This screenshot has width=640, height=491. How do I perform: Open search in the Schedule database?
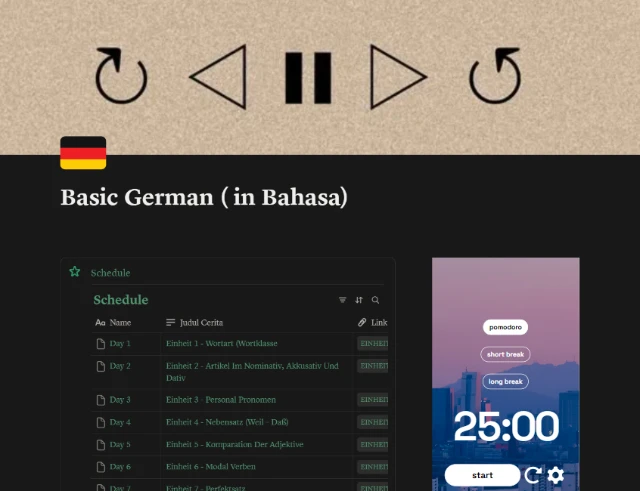coord(376,300)
